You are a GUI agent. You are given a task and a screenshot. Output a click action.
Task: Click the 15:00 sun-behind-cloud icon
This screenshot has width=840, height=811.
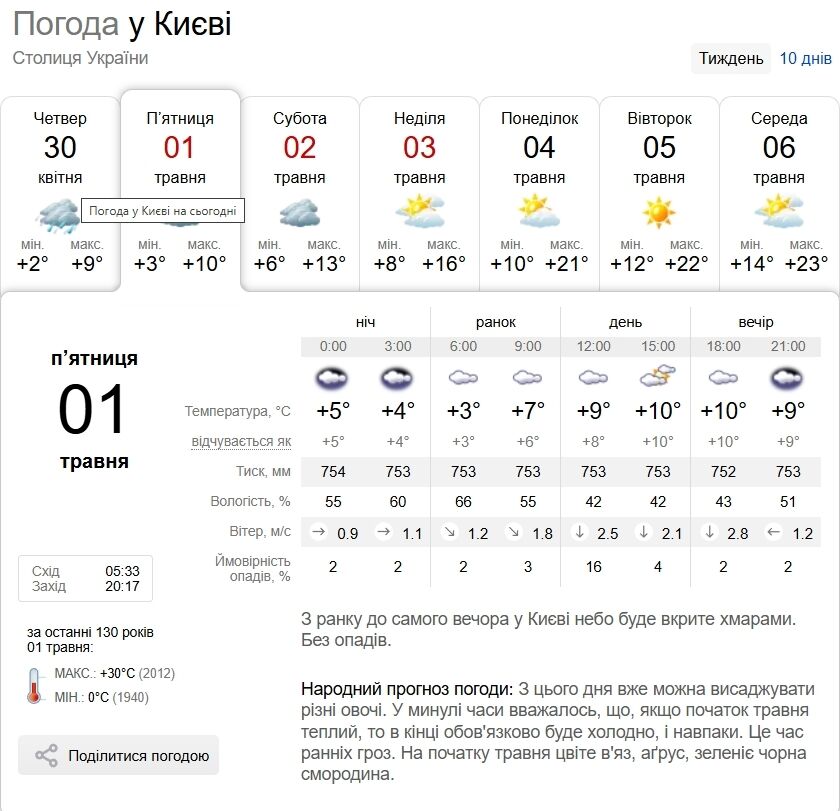point(658,377)
